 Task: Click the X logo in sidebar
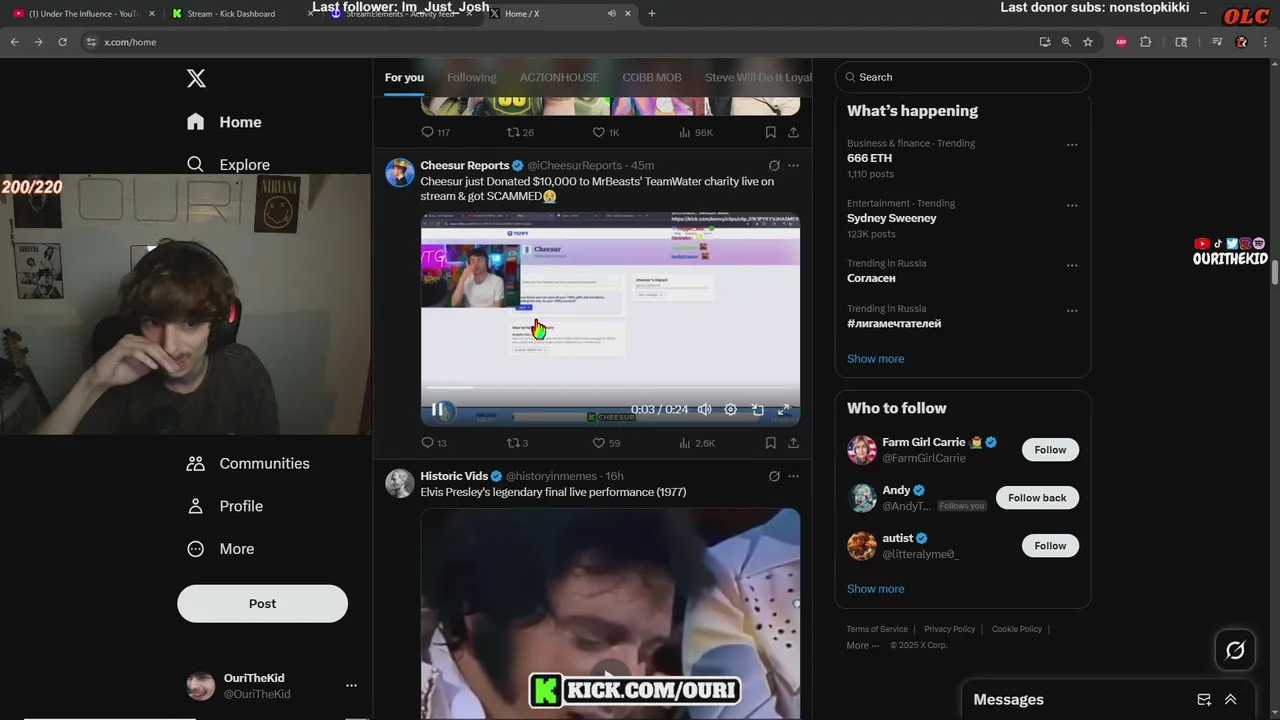[x=196, y=78]
